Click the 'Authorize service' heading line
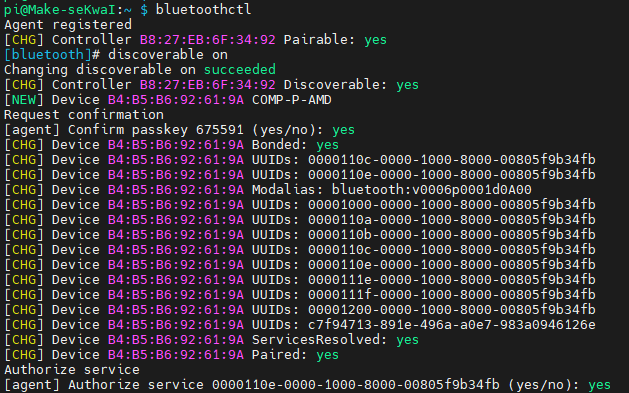The image size is (629, 393). coord(72,370)
